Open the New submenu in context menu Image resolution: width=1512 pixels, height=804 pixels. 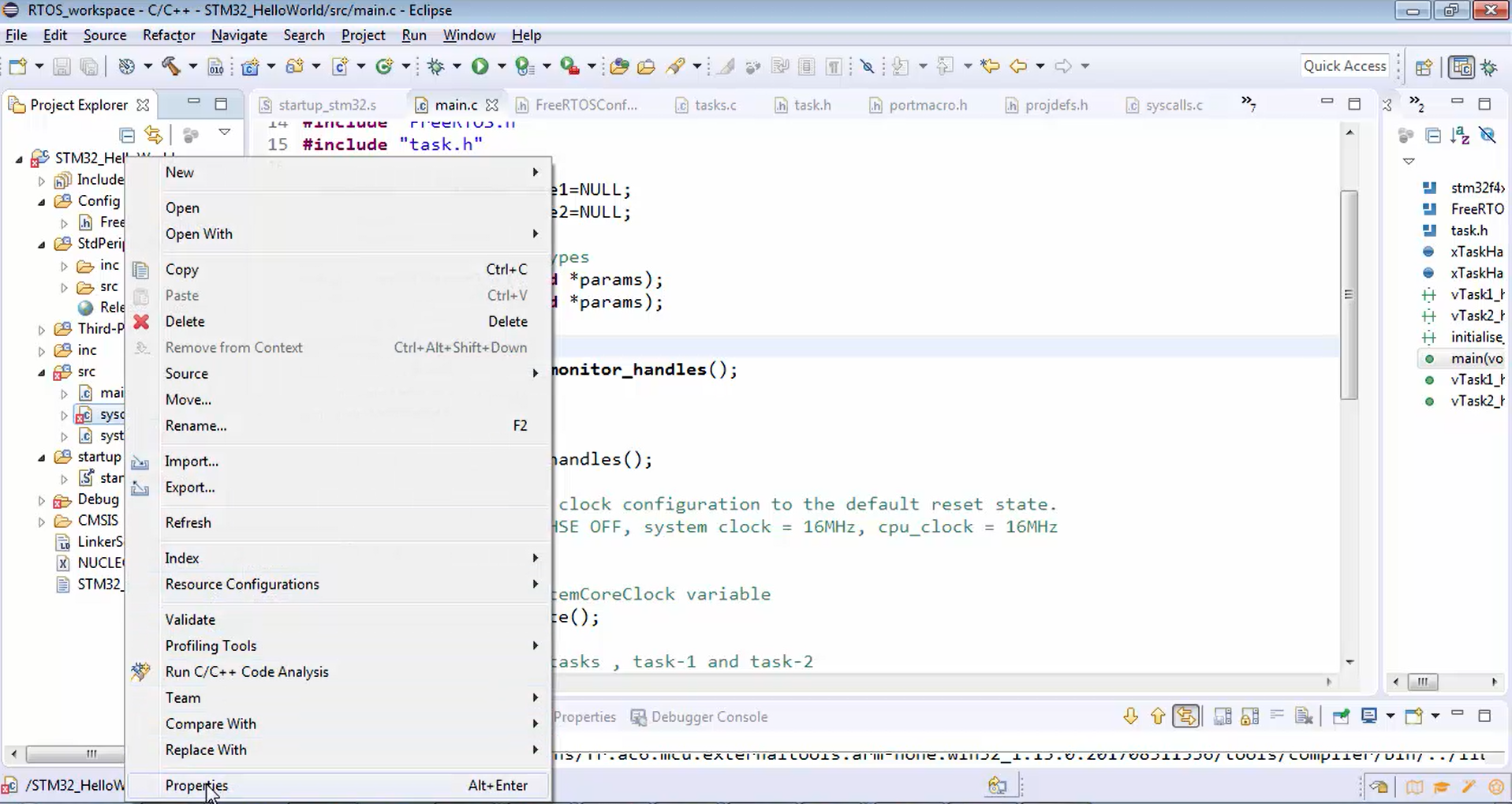(338, 172)
